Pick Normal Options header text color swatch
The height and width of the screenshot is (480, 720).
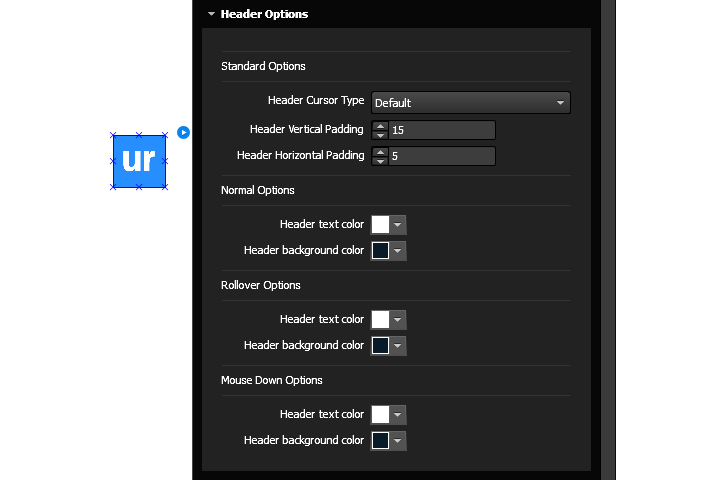click(380, 225)
